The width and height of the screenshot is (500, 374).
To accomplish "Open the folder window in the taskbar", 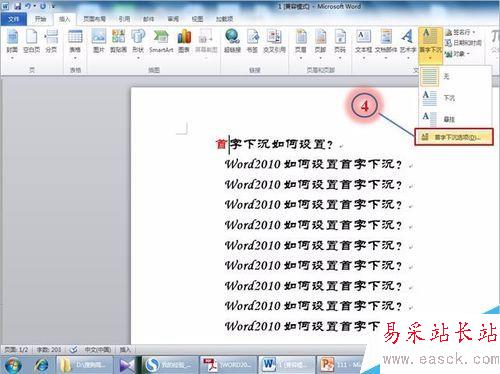I will pyautogui.click(x=83, y=365).
